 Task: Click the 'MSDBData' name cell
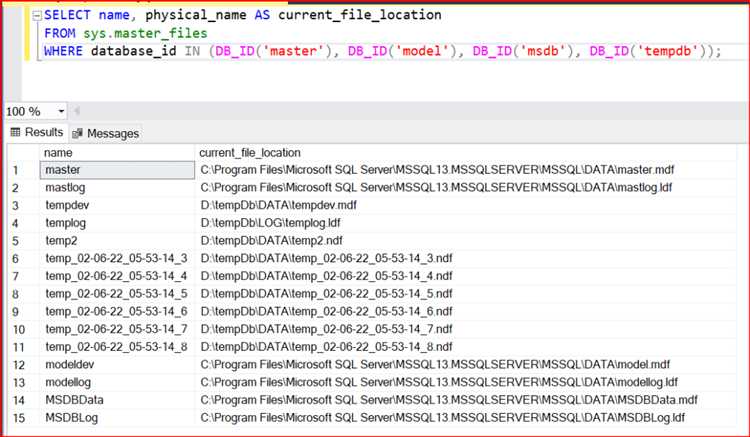point(117,399)
